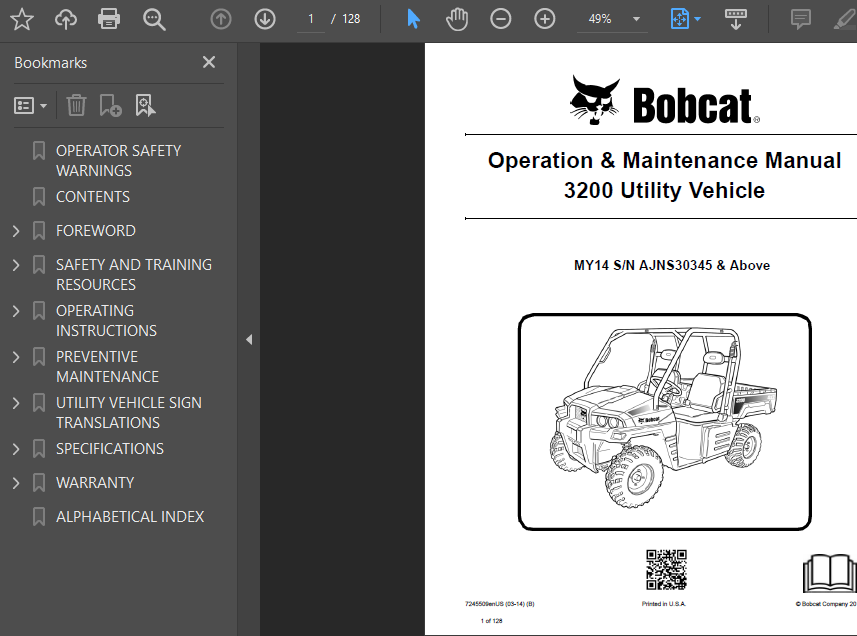Add this document to starred favorites
Image resolution: width=857 pixels, height=636 pixels.
coord(22,19)
